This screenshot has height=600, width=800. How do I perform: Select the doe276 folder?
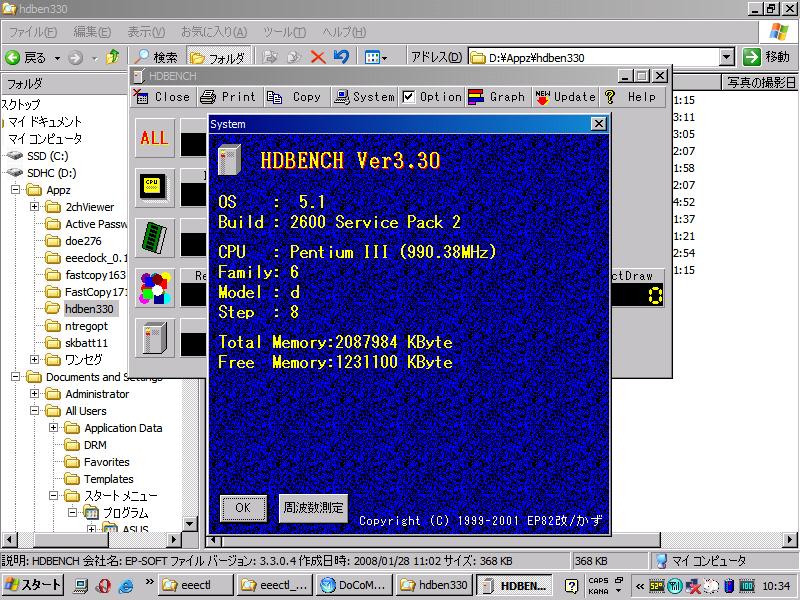coord(83,241)
